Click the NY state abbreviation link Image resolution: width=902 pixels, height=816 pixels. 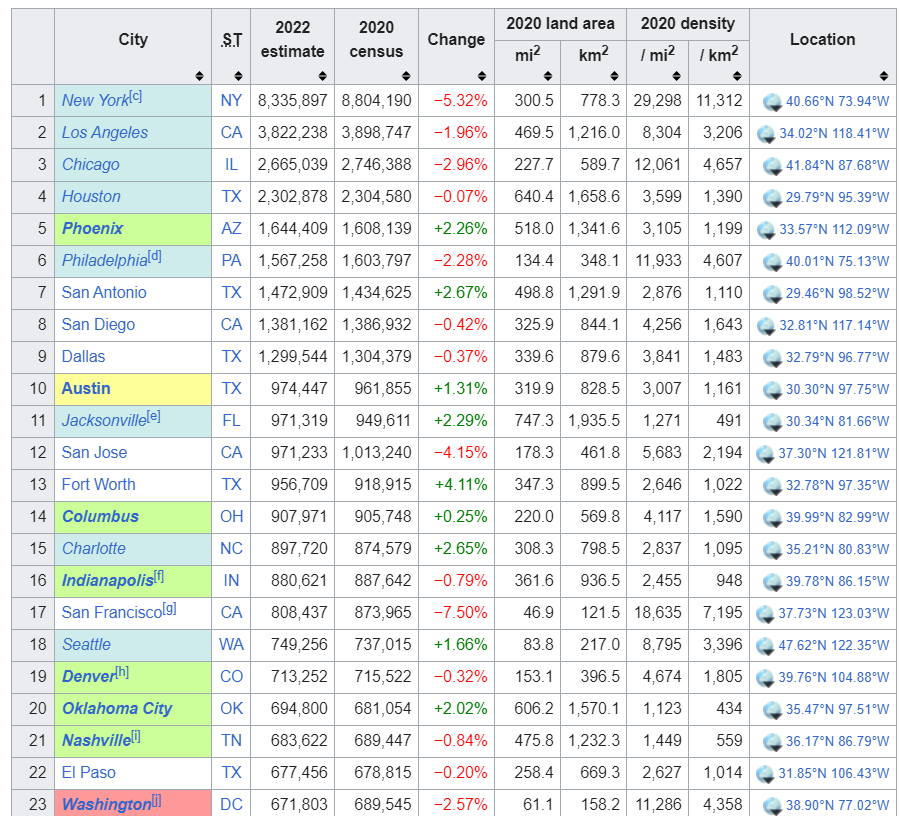point(231,101)
